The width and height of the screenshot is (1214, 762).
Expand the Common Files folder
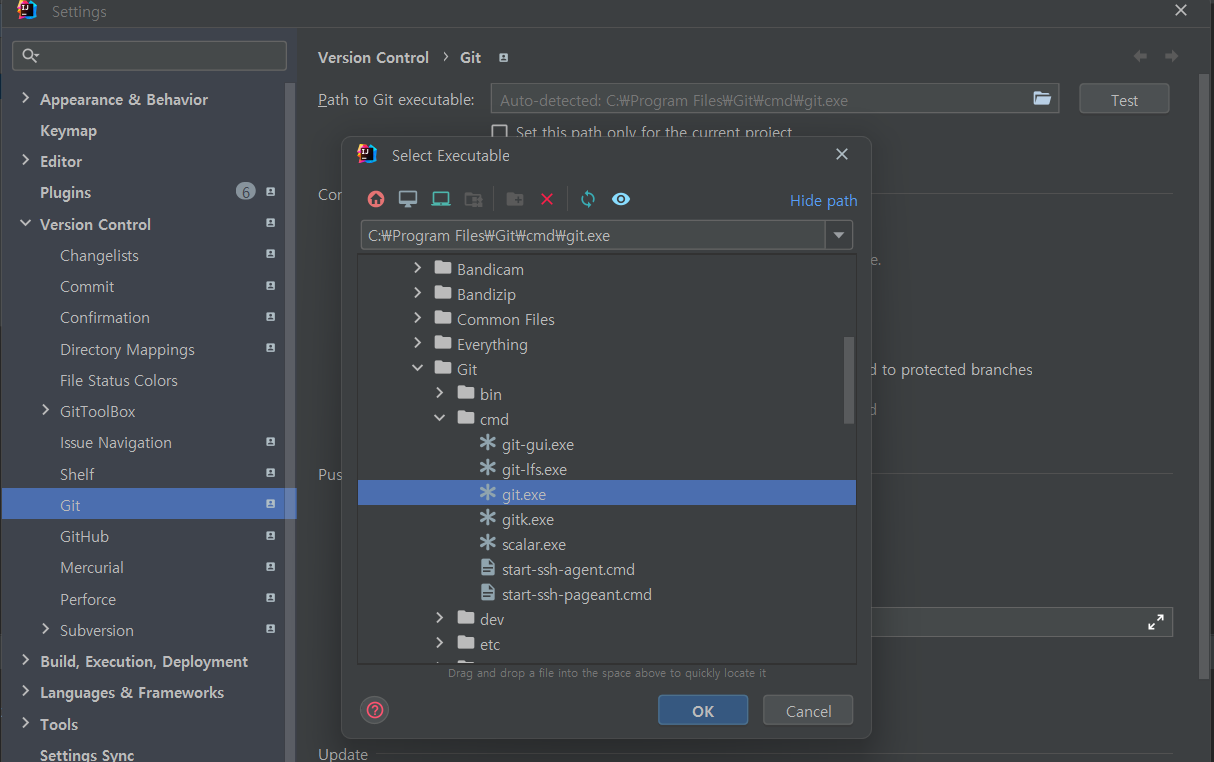point(418,319)
